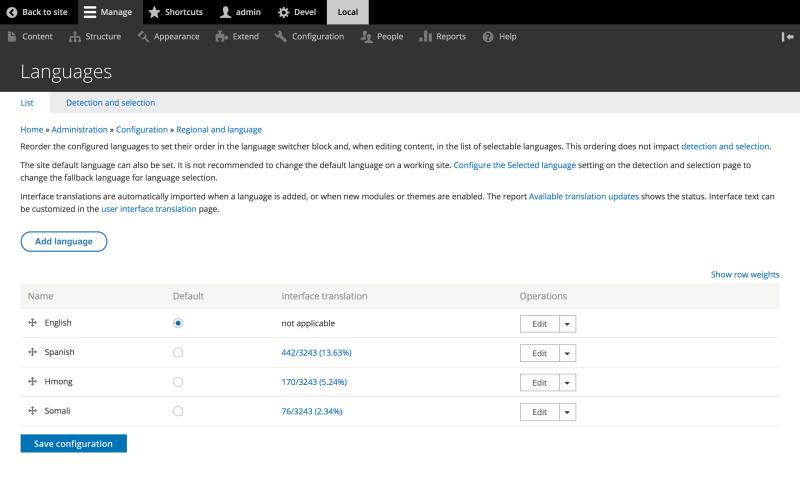This screenshot has width=800, height=500.
Task: Open the user interface translation link
Action: [x=148, y=209]
